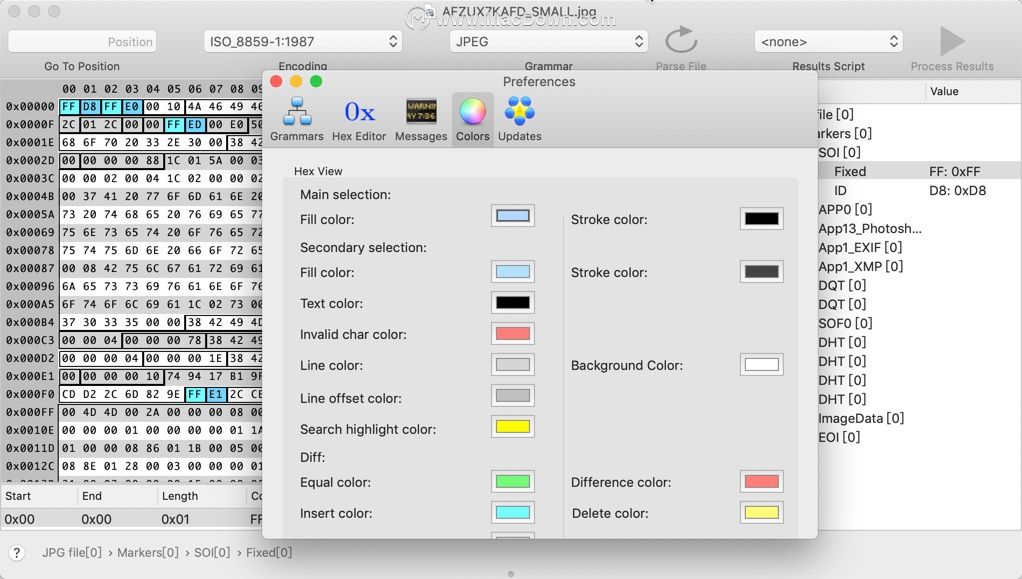Open the Search highlight color swatch
The width and height of the screenshot is (1022, 579).
(x=513, y=428)
